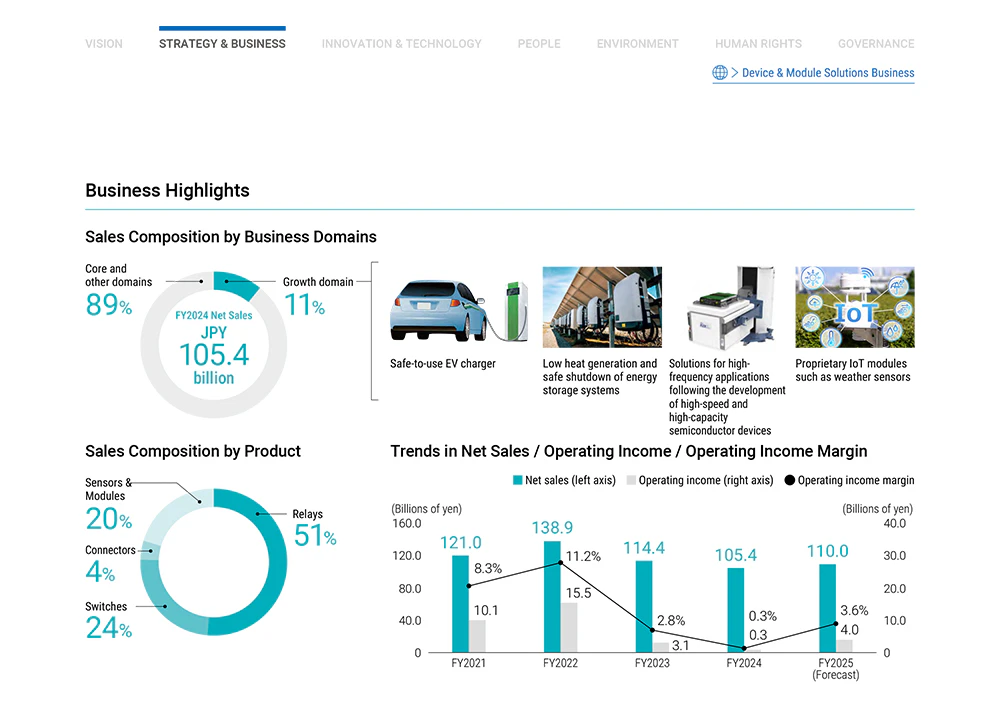Select the Strategy & Business tab
1000x707 pixels.
[x=222, y=44]
